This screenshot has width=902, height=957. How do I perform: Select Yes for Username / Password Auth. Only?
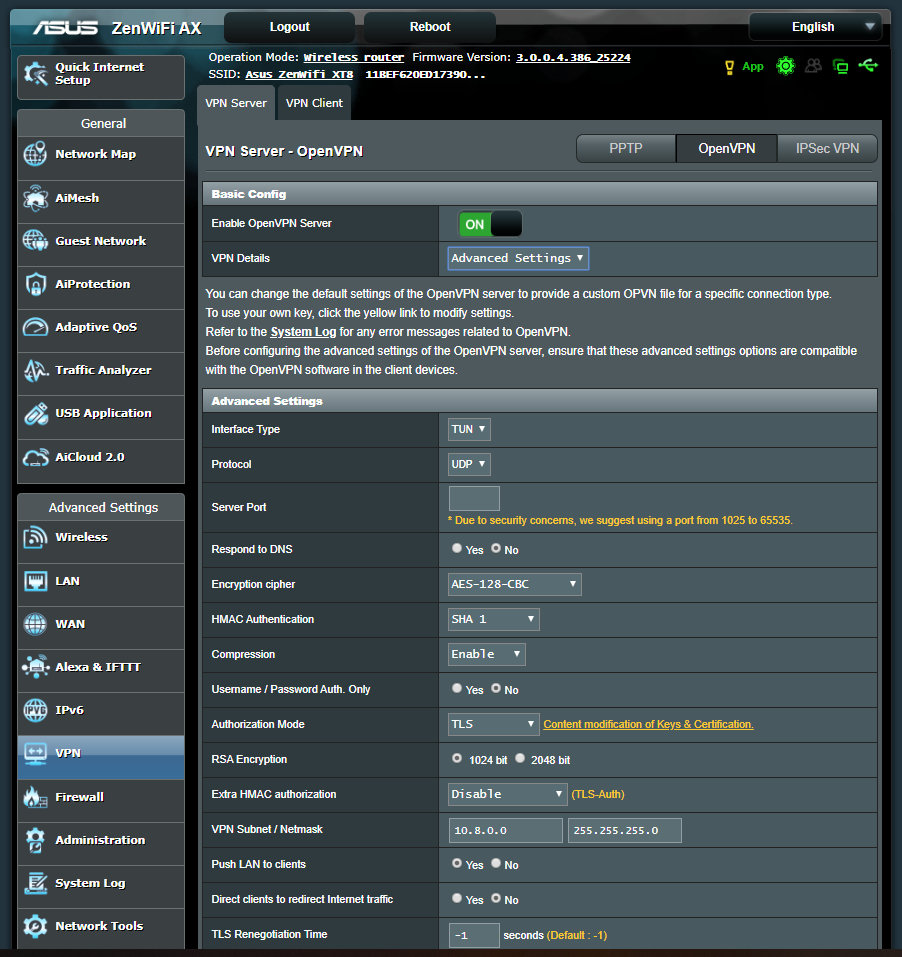456,688
